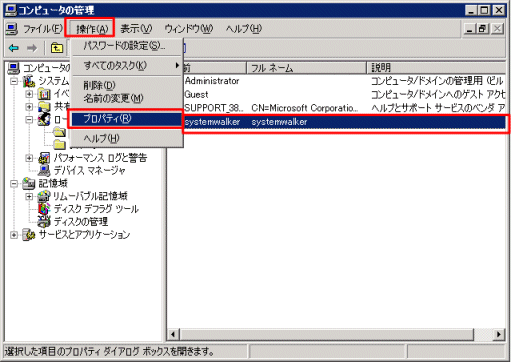Choose 名前の変更(M) from the menu
Viewport: 511px width, 362px height.
click(x=127, y=98)
